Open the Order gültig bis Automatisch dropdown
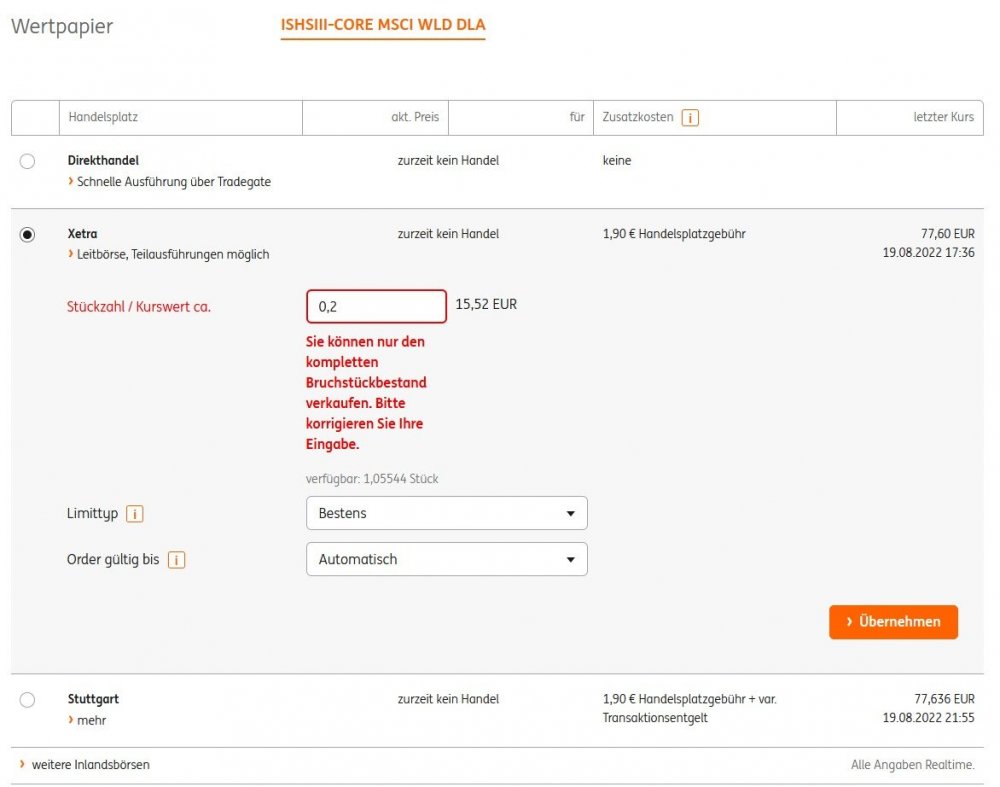 pos(446,559)
